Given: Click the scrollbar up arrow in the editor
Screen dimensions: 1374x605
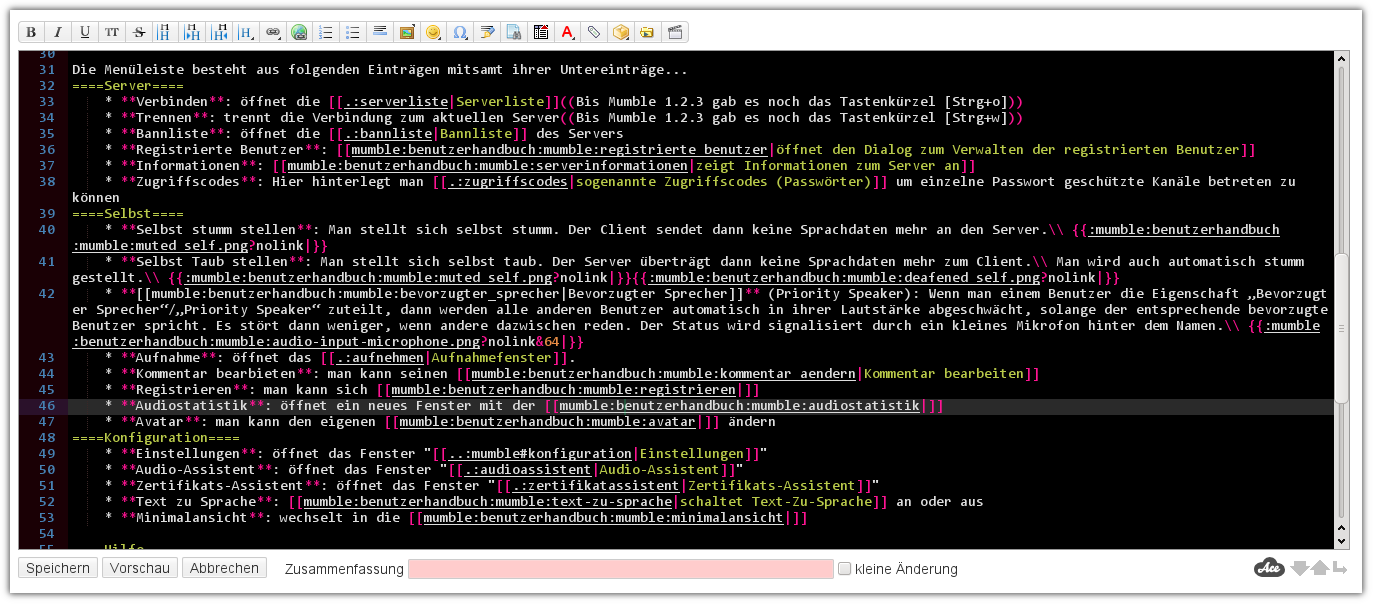Looking at the screenshot, I should [1342, 60].
